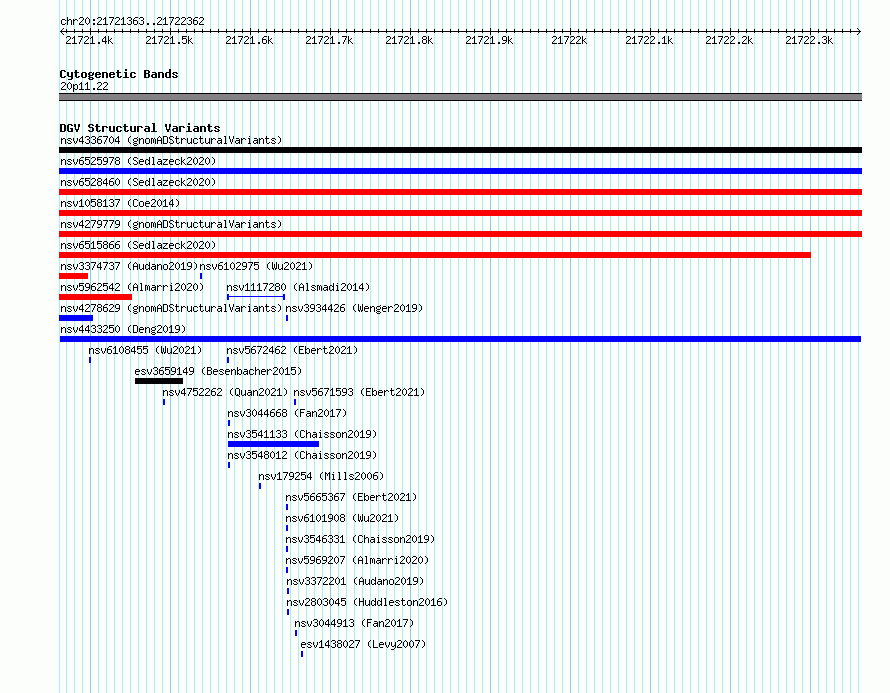The image size is (890, 693).
Task: Click nsv6101908 (Wu2021) label
Action: pos(342,518)
